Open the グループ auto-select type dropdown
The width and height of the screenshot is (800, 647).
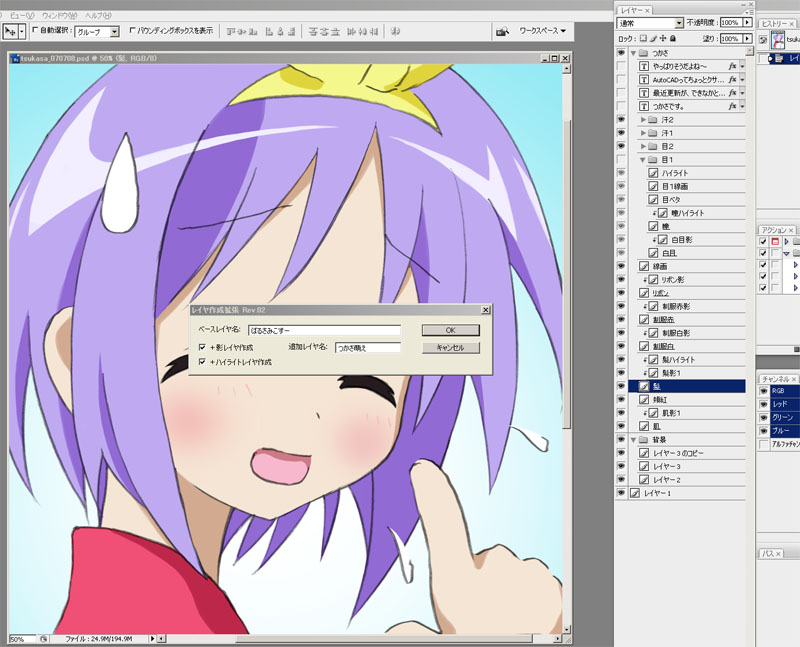tap(114, 32)
